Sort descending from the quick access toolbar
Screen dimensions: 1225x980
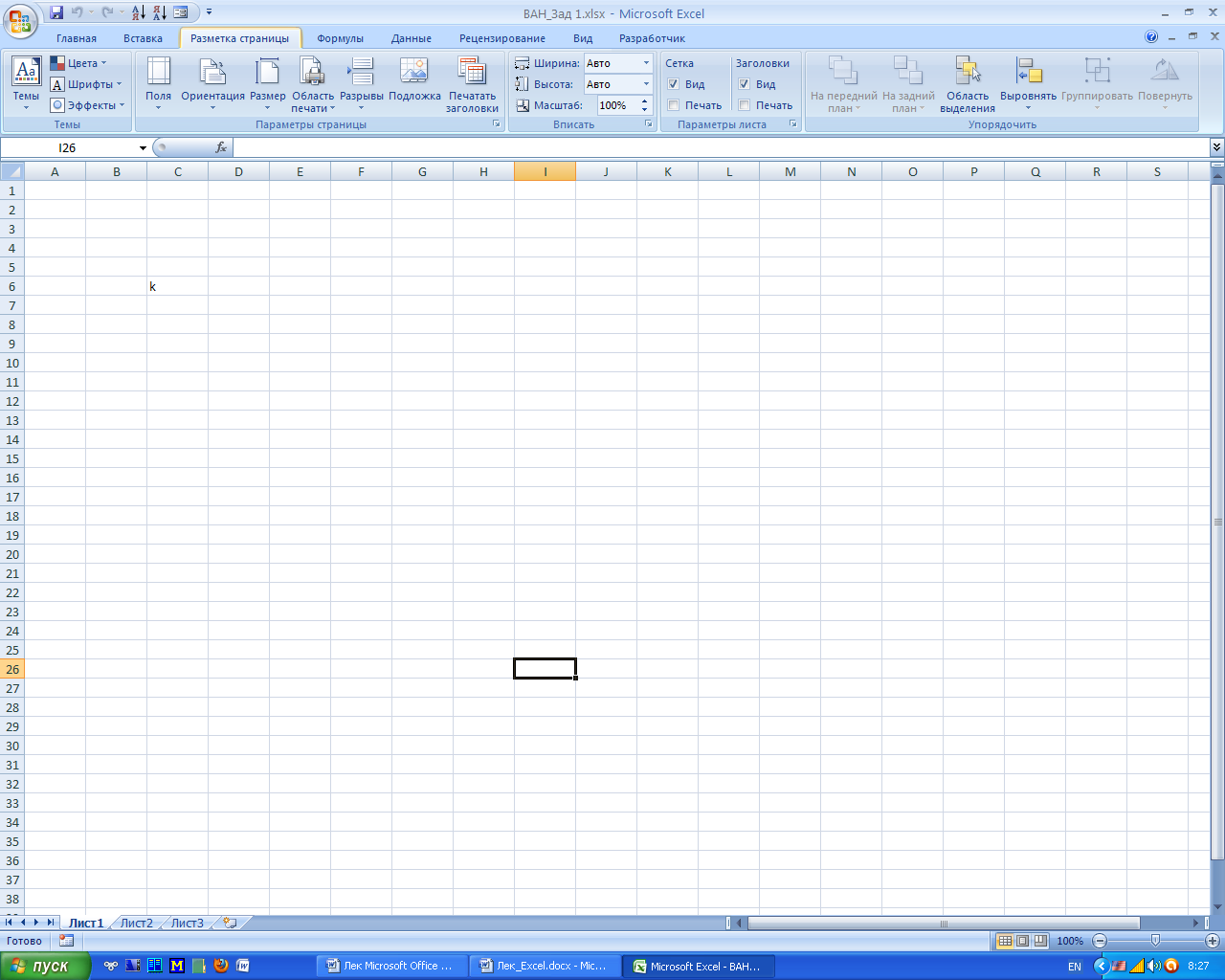point(159,12)
